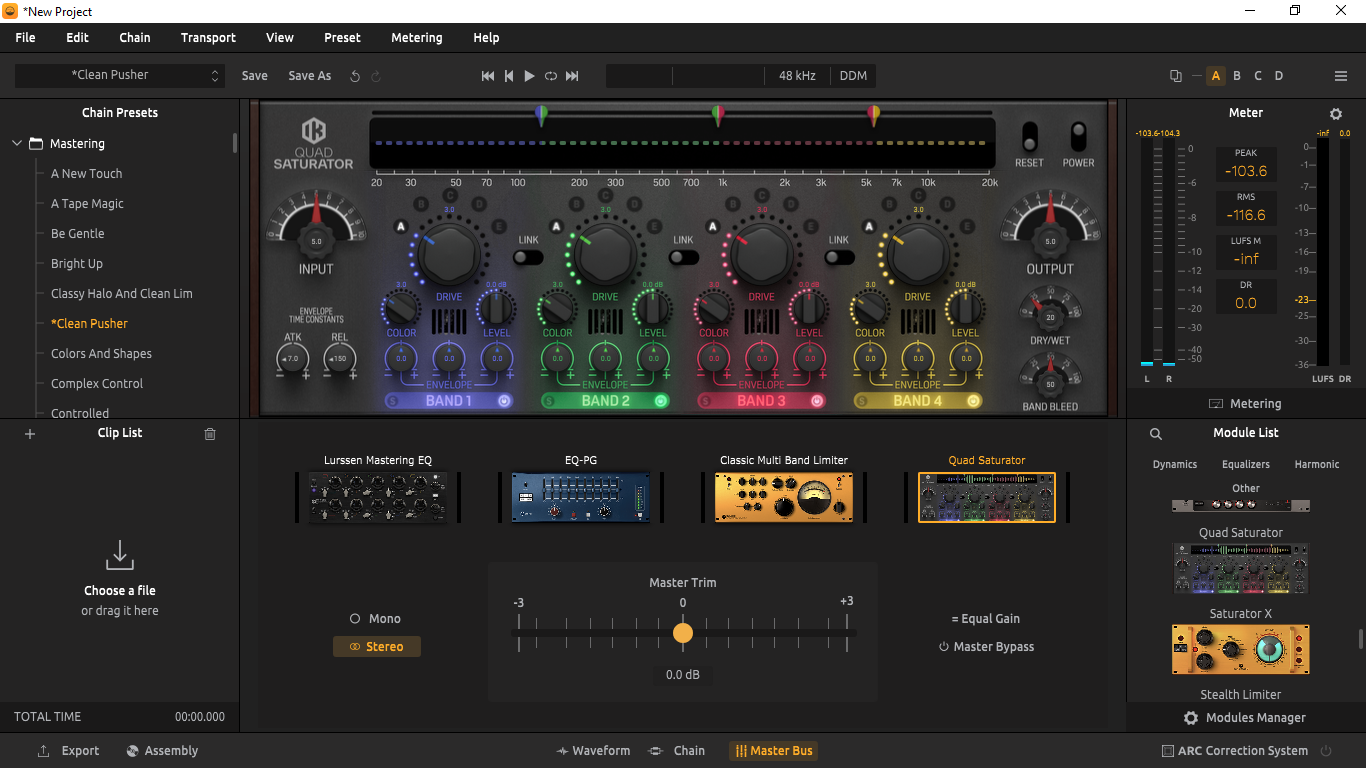The image size is (1366, 768).
Task: Toggle the LINK switch after Band 1
Action: 528,257
